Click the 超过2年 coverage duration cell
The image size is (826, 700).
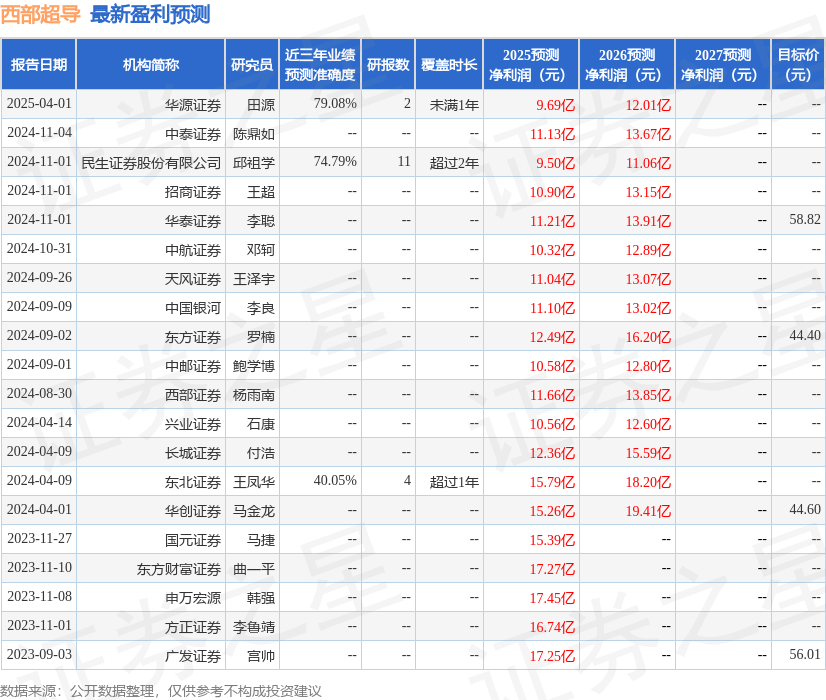(x=452, y=162)
